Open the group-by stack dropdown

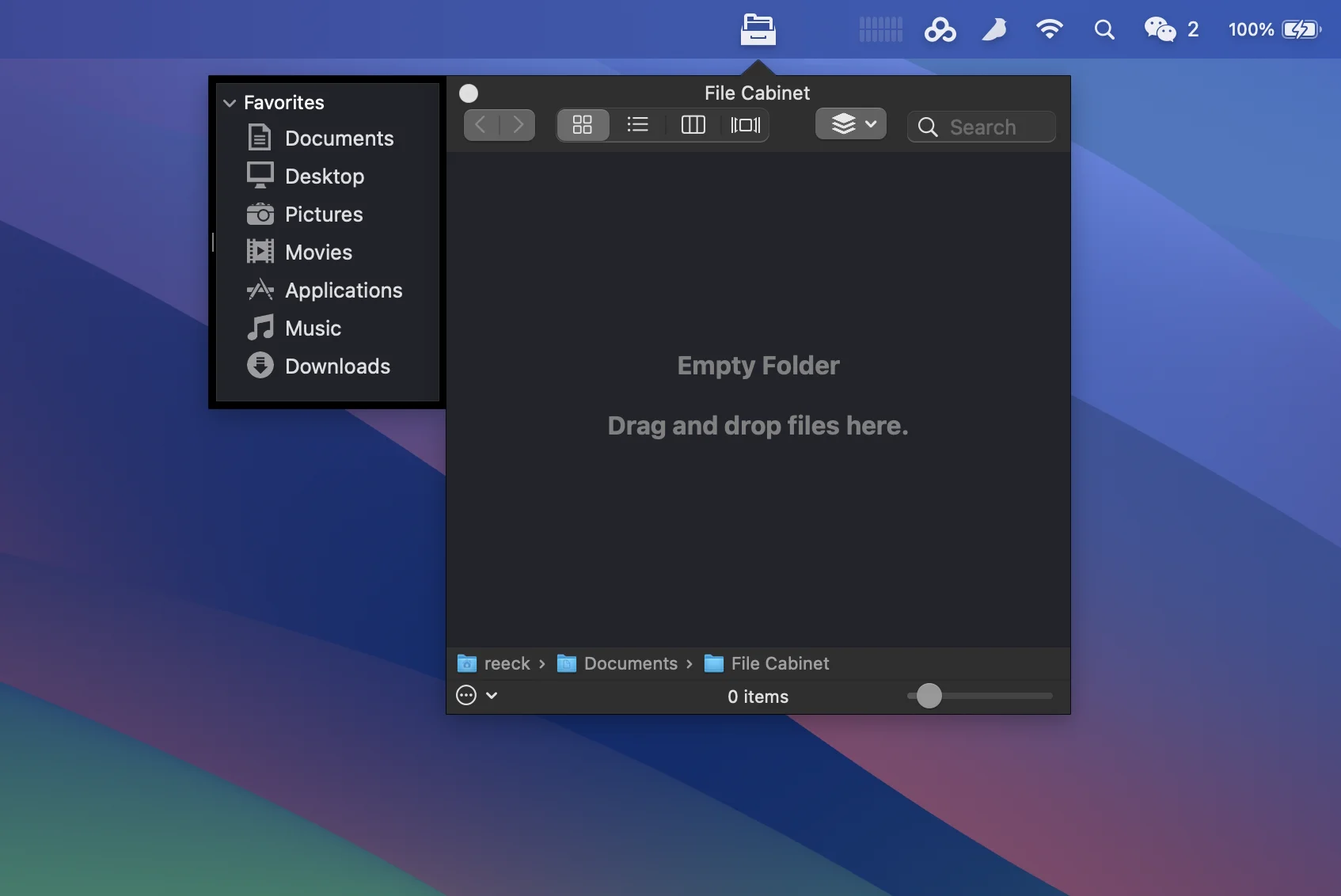(851, 124)
